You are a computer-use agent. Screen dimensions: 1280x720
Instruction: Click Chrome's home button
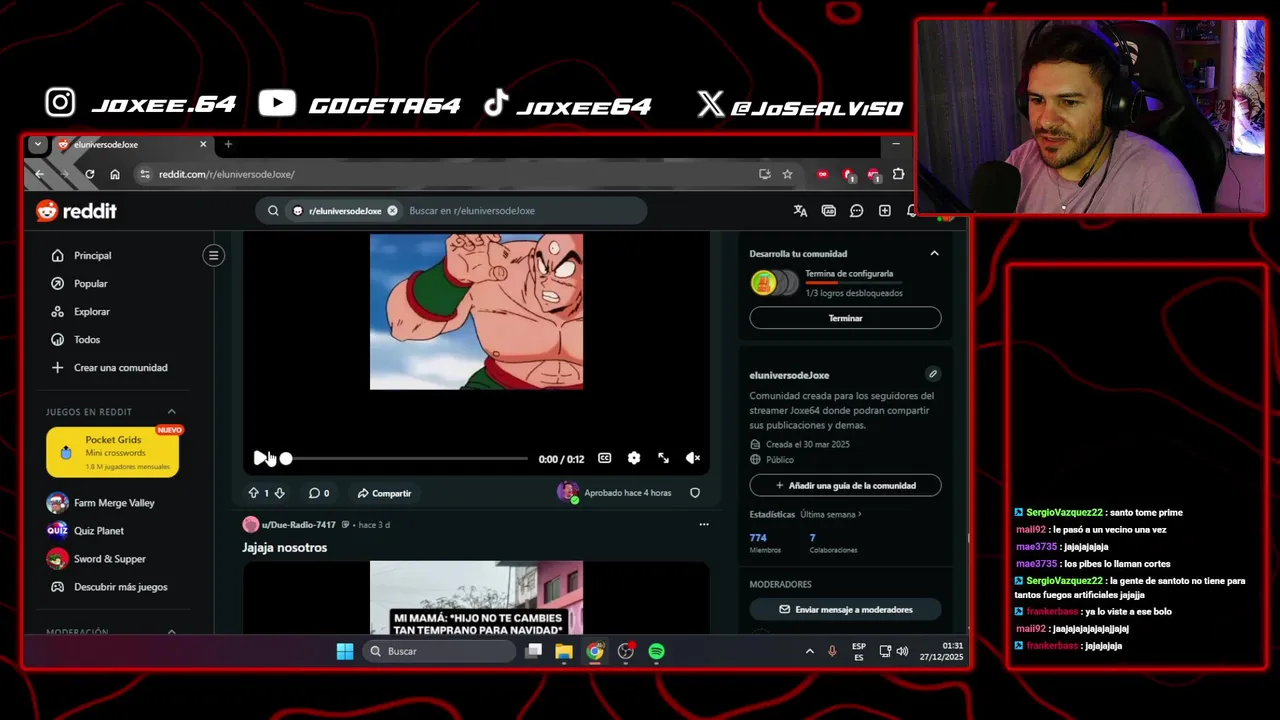(115, 174)
